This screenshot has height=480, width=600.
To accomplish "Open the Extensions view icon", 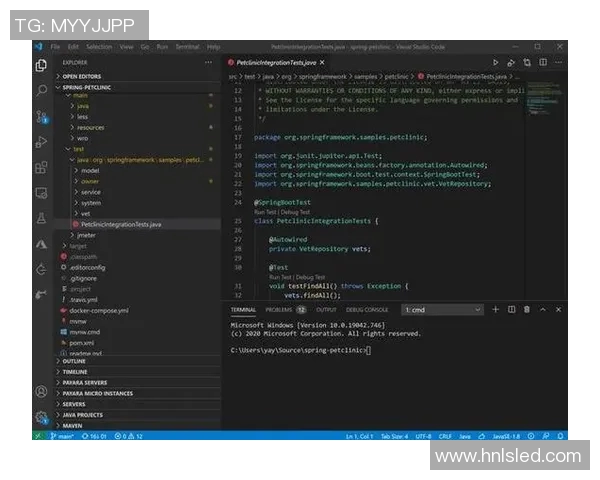I will pos(41,167).
